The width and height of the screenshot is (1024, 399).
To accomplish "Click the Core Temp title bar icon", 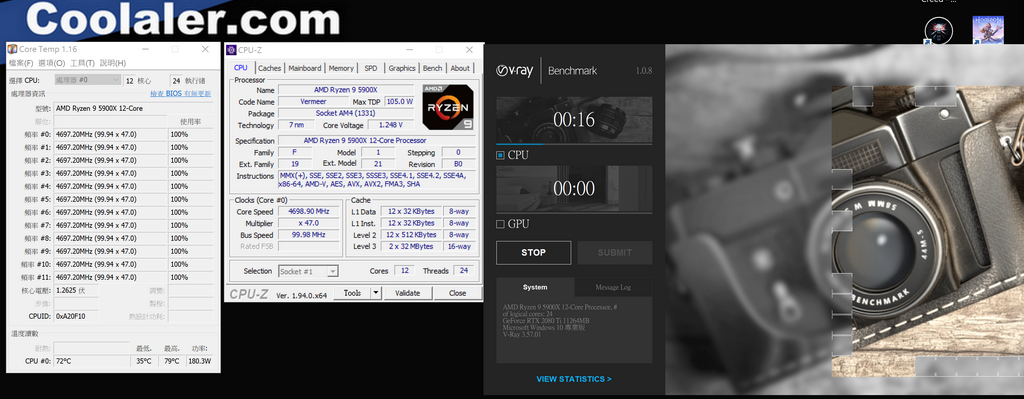I will 12,50.
